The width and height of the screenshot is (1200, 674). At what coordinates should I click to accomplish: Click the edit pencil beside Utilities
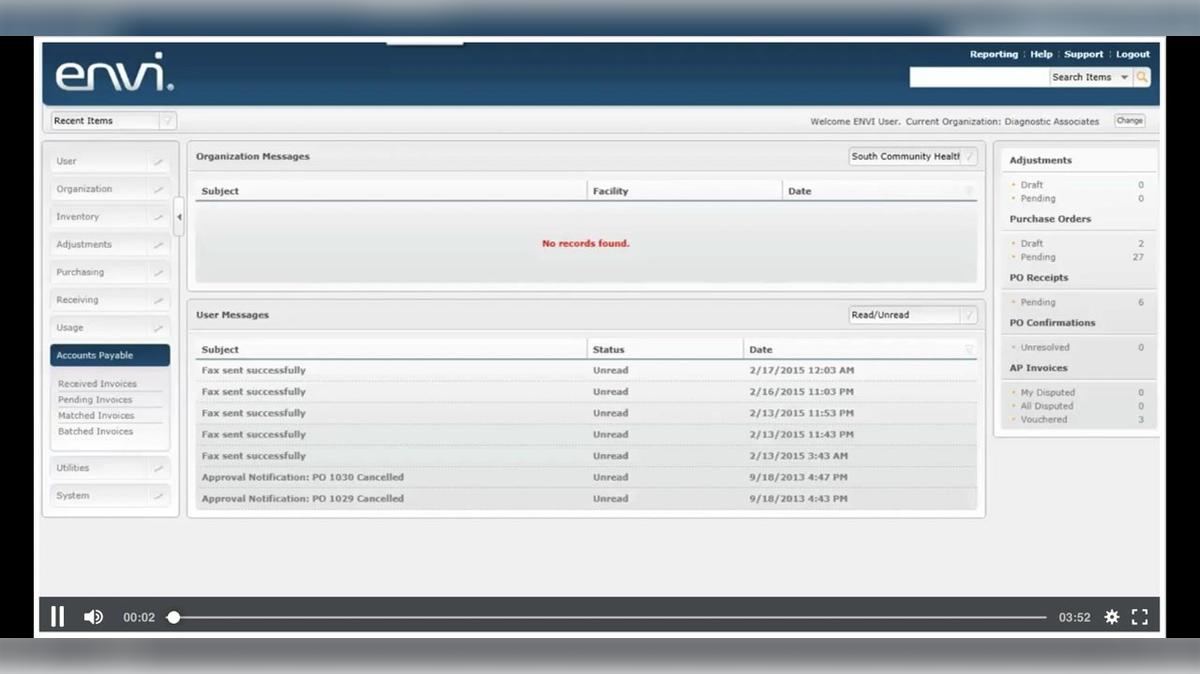pyautogui.click(x=159, y=467)
